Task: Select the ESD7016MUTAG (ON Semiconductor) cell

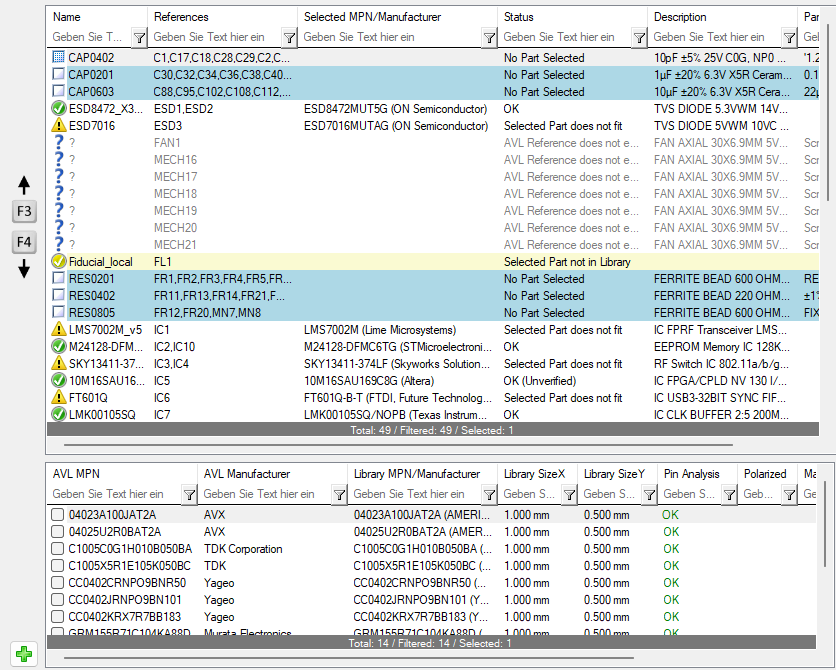Action: coord(396,126)
